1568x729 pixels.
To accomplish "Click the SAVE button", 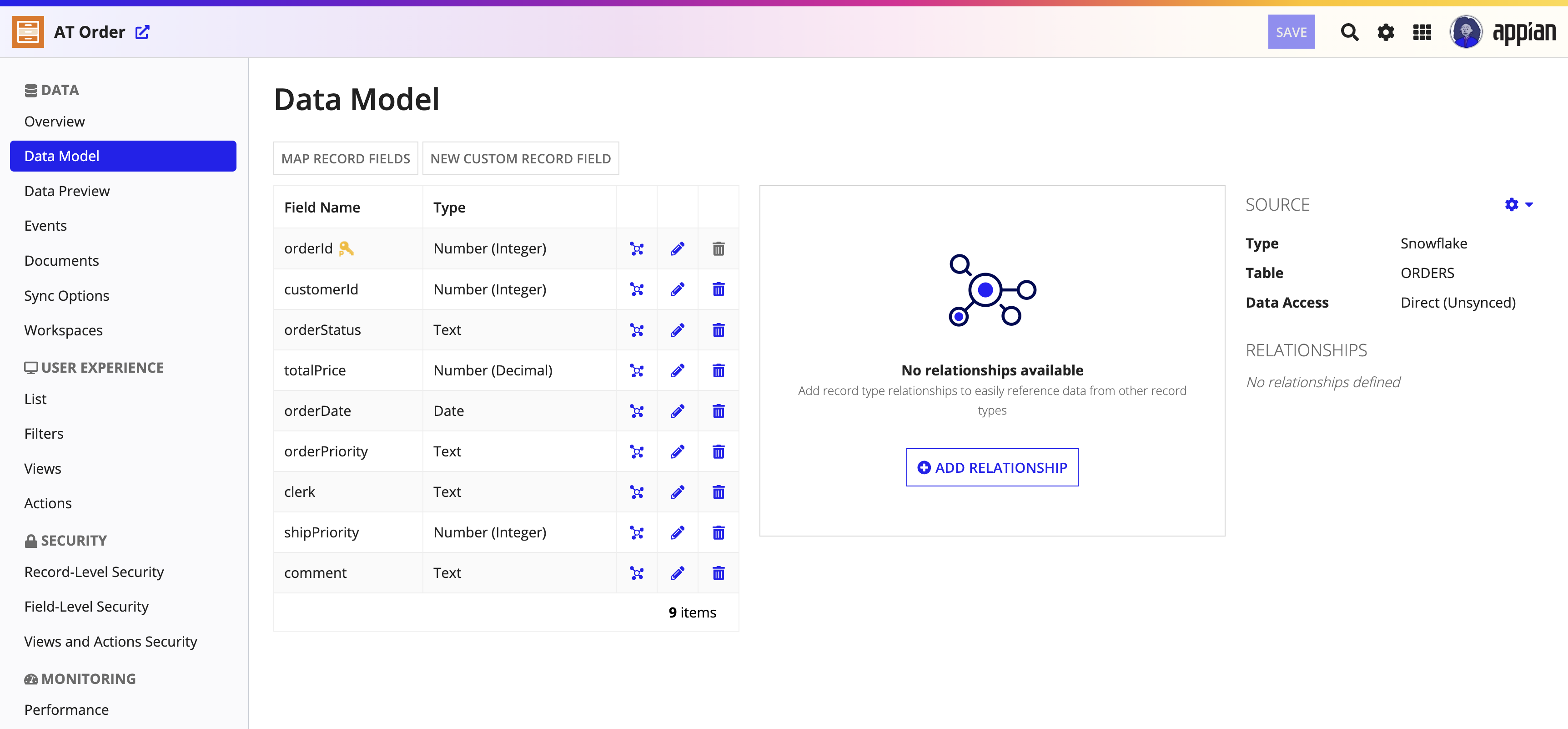I will point(1291,32).
